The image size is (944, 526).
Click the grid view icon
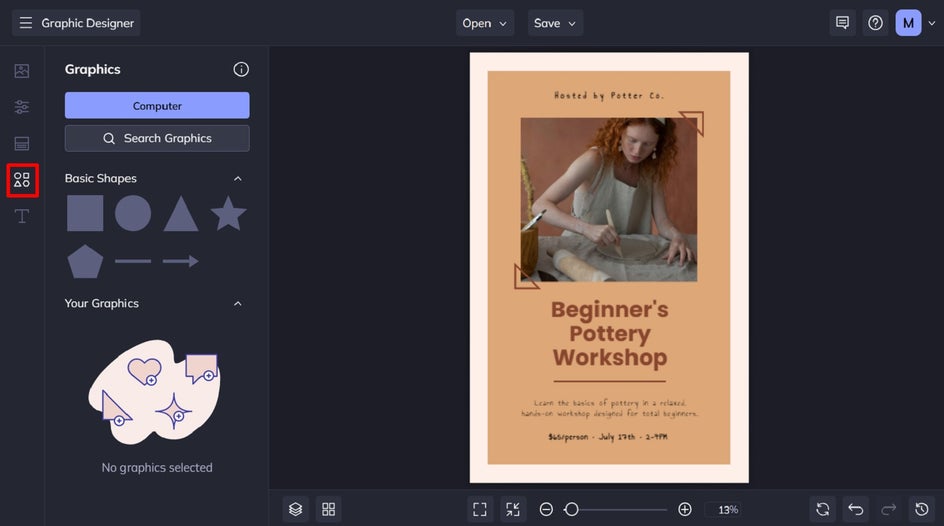pos(328,509)
